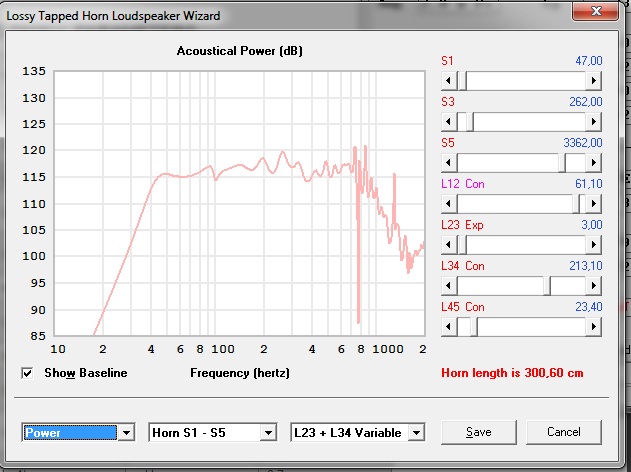The height and width of the screenshot is (472, 631).
Task: Click the S5 slider thumb
Action: pyautogui.click(x=562, y=163)
